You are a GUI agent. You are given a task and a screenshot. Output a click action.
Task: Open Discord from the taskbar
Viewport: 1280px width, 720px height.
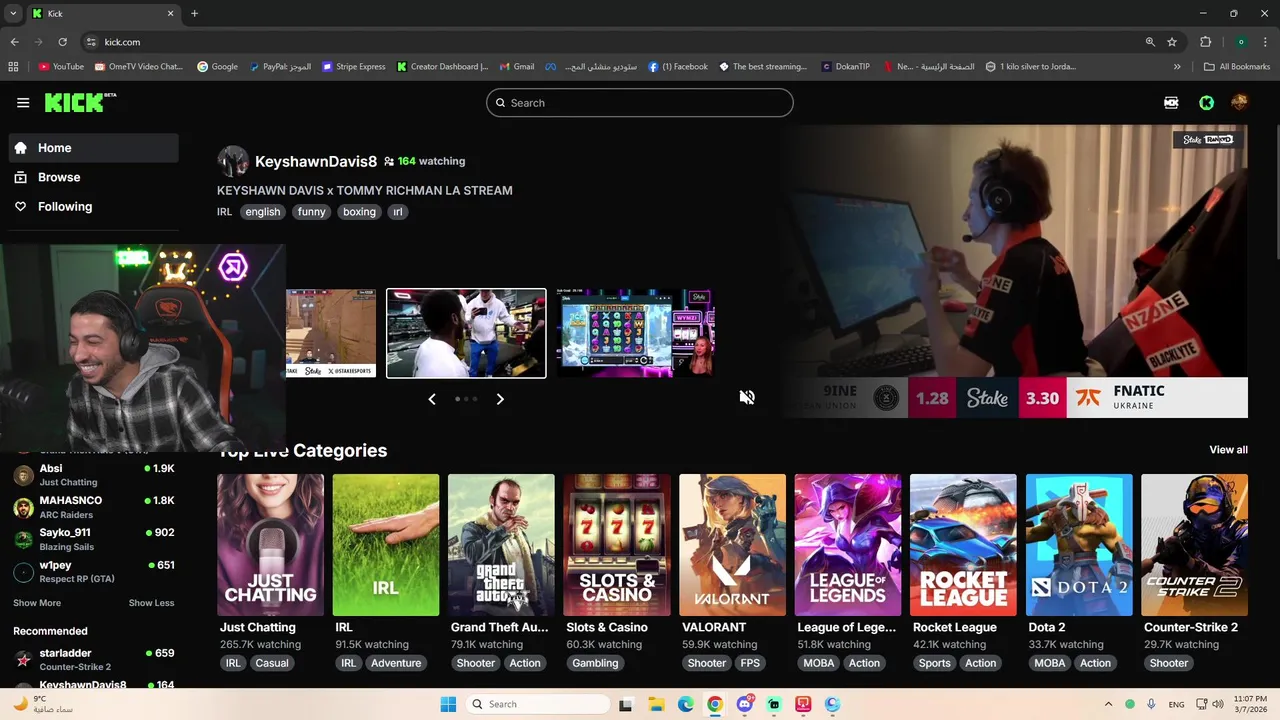tap(745, 704)
